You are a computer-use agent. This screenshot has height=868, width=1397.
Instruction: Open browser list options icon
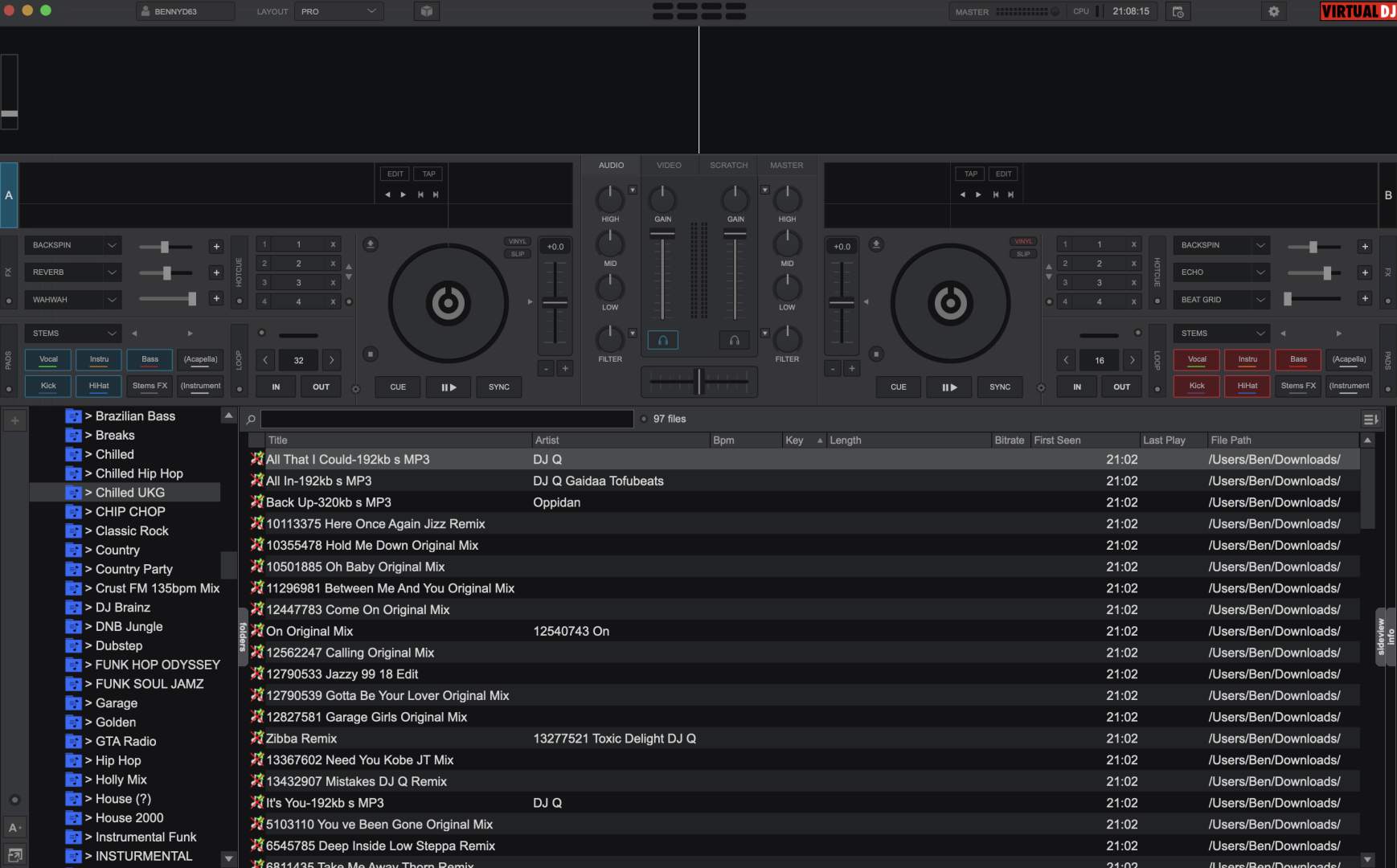(1370, 419)
